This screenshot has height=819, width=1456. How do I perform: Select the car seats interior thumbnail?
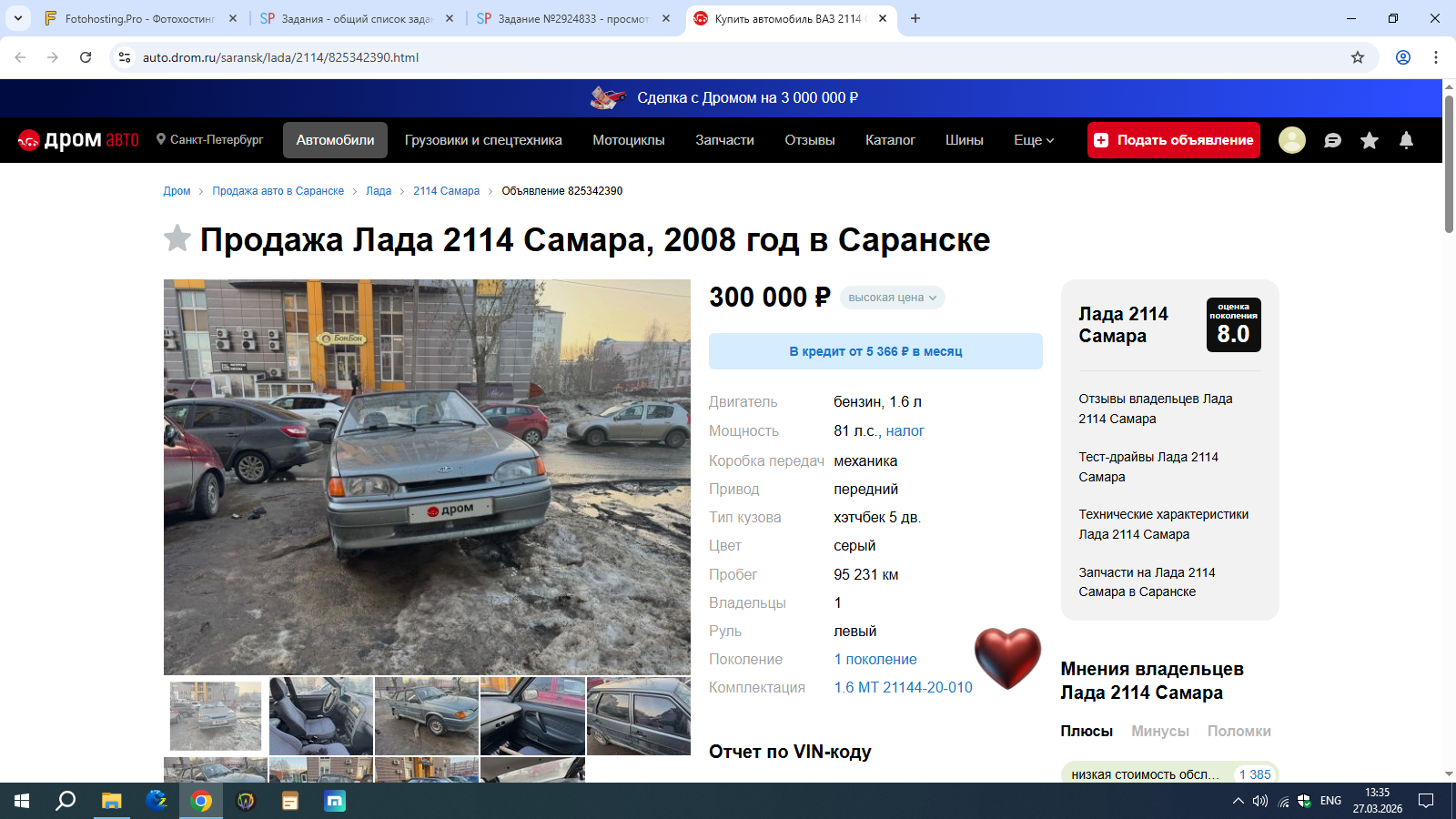point(321,716)
